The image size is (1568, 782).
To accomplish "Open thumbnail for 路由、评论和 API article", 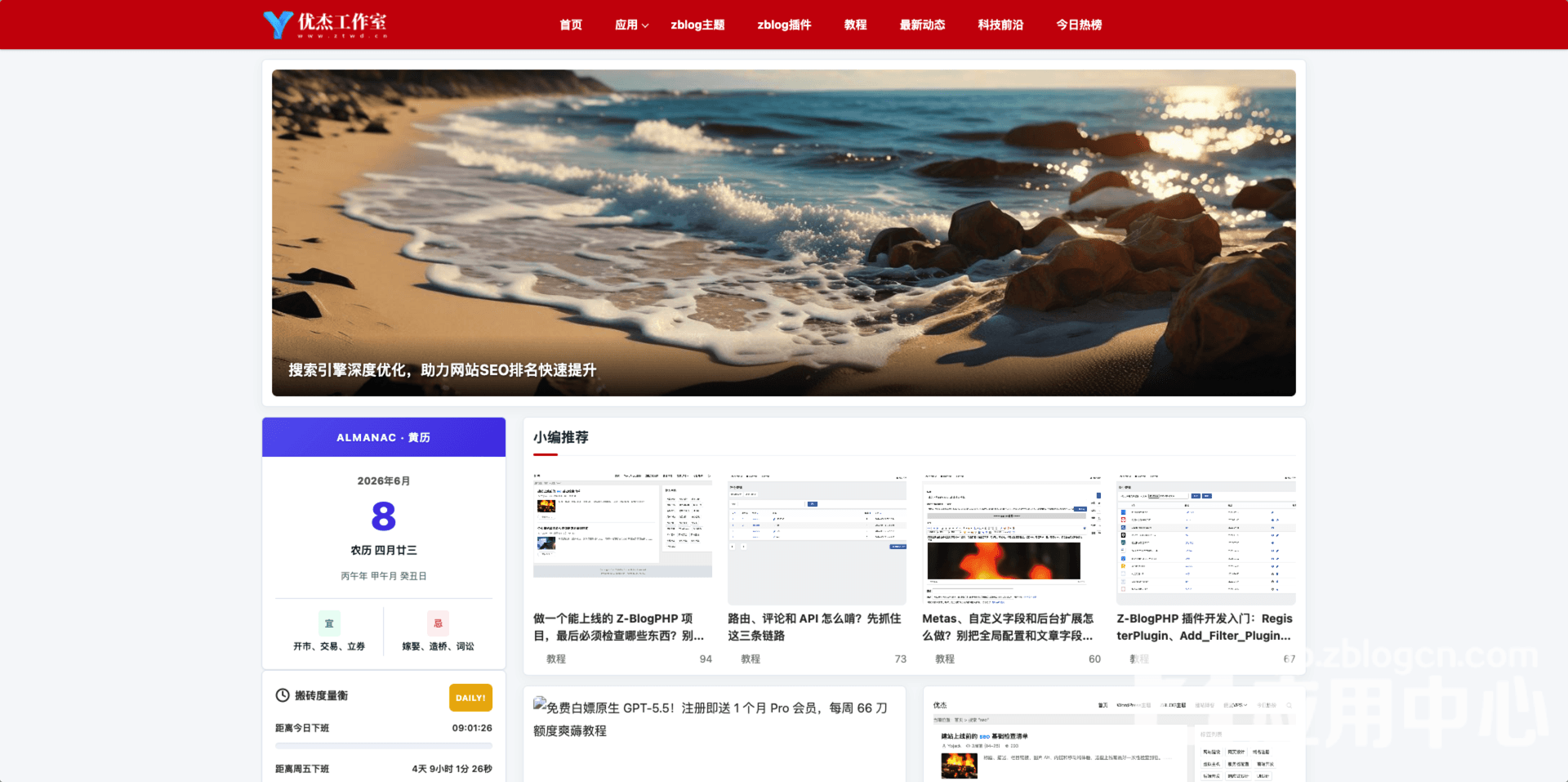I will [817, 538].
